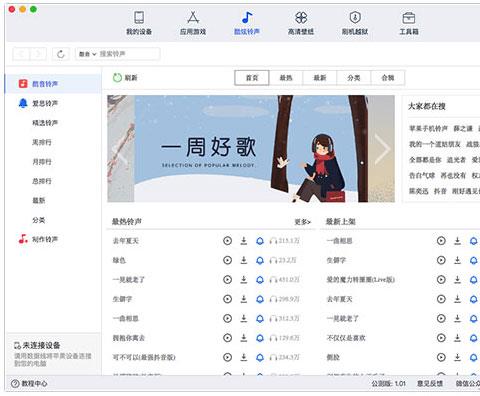The height and width of the screenshot is (396, 480).
Task: Click the ringtone search input field
Action: click(x=128, y=54)
